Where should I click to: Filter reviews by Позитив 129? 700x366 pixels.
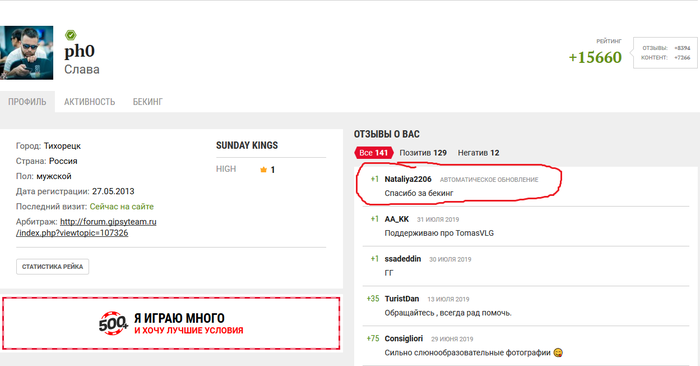click(x=423, y=153)
